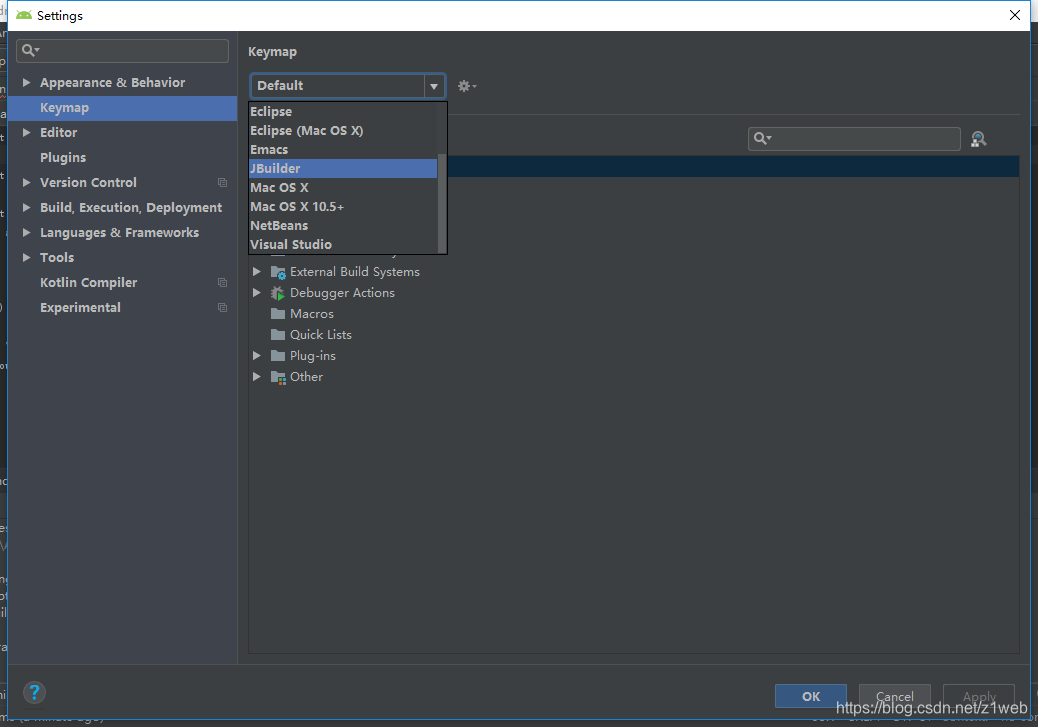
Task: Open Kotlin Compiler settings
Action: pyautogui.click(x=89, y=283)
